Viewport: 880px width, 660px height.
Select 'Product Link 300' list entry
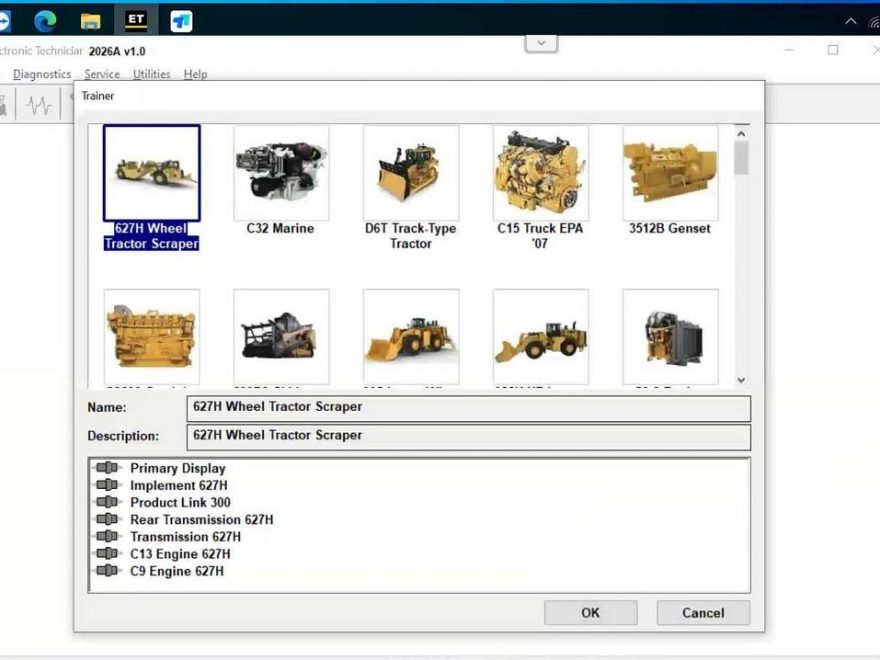click(x=180, y=502)
